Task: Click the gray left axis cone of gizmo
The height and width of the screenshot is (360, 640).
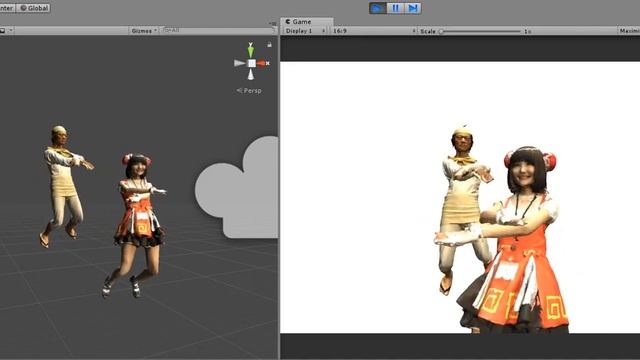Action: [x=240, y=63]
